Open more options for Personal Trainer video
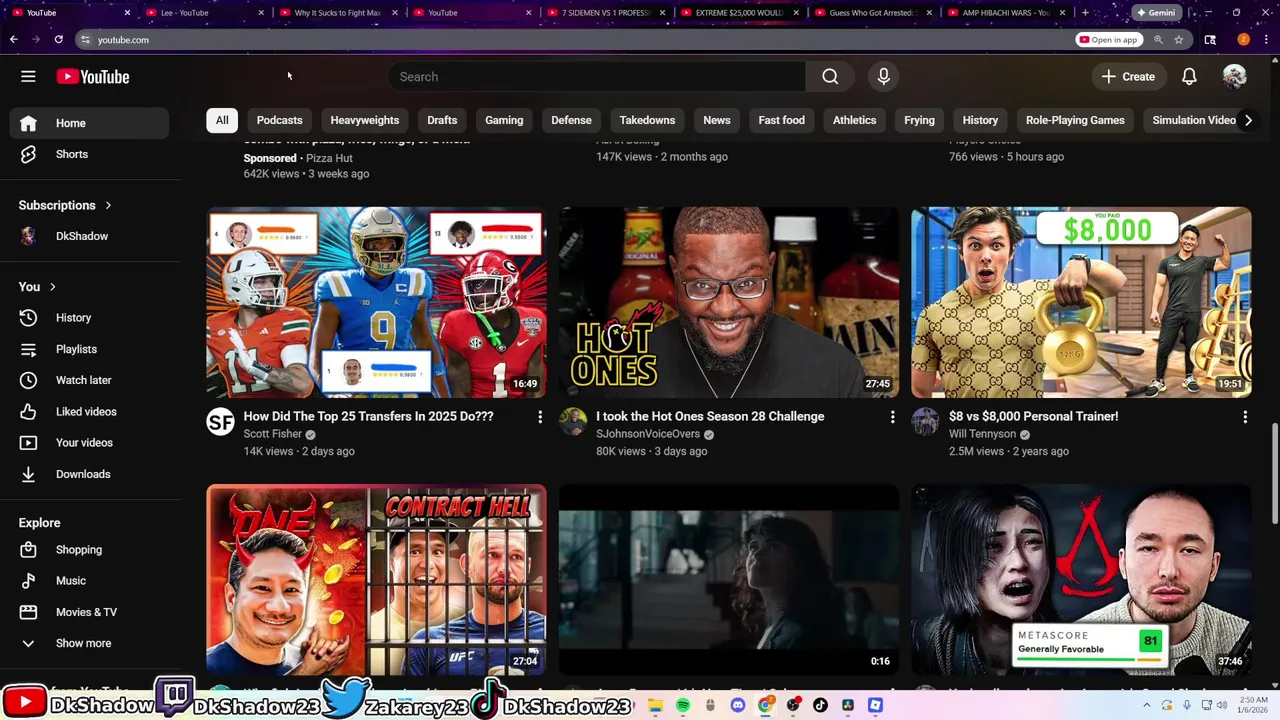Viewport: 1280px width, 720px height. tap(1245, 417)
